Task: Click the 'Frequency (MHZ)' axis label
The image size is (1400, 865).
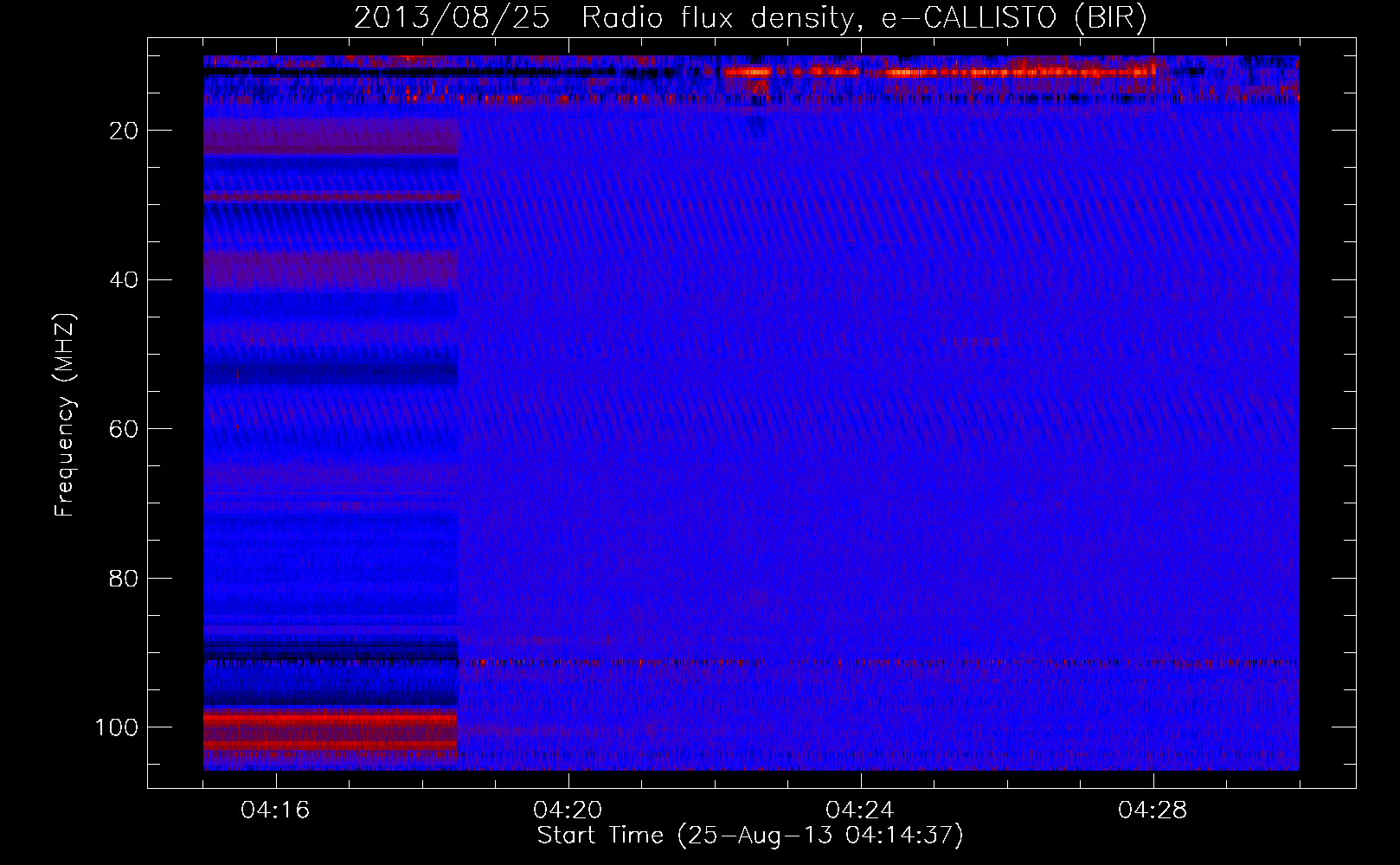Action: [65, 415]
